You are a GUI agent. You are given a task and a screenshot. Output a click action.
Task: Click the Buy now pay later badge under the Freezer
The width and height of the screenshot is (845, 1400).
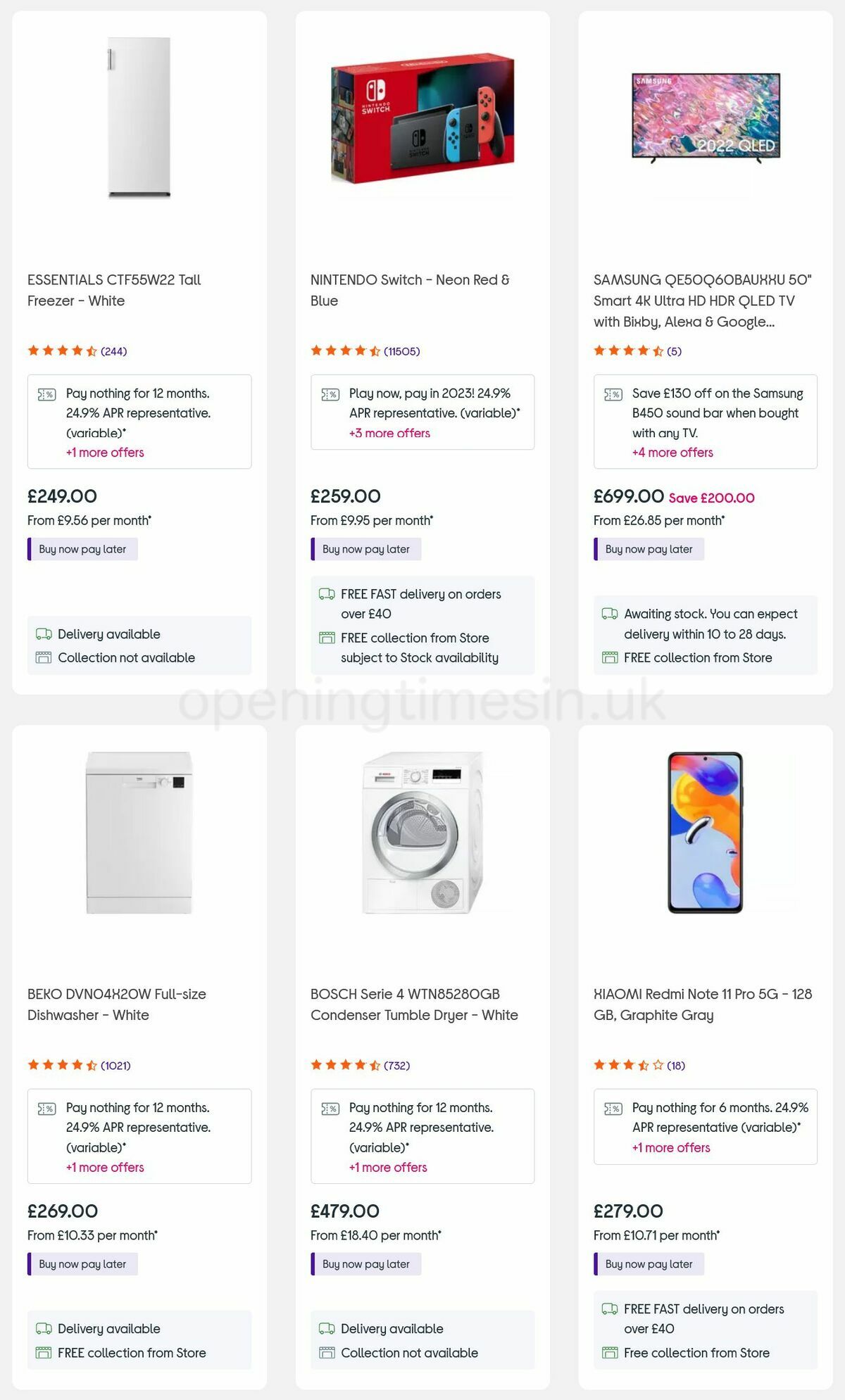click(x=82, y=548)
